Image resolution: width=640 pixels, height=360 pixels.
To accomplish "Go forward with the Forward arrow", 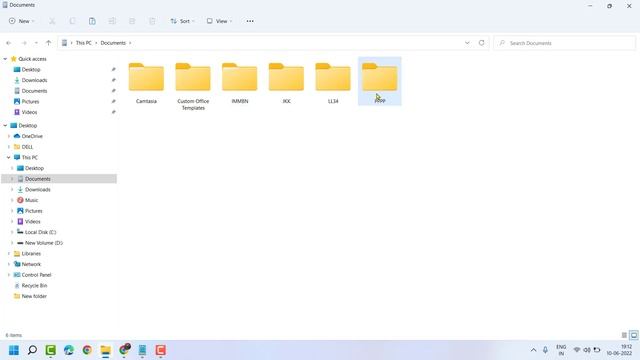I will (x=24, y=43).
